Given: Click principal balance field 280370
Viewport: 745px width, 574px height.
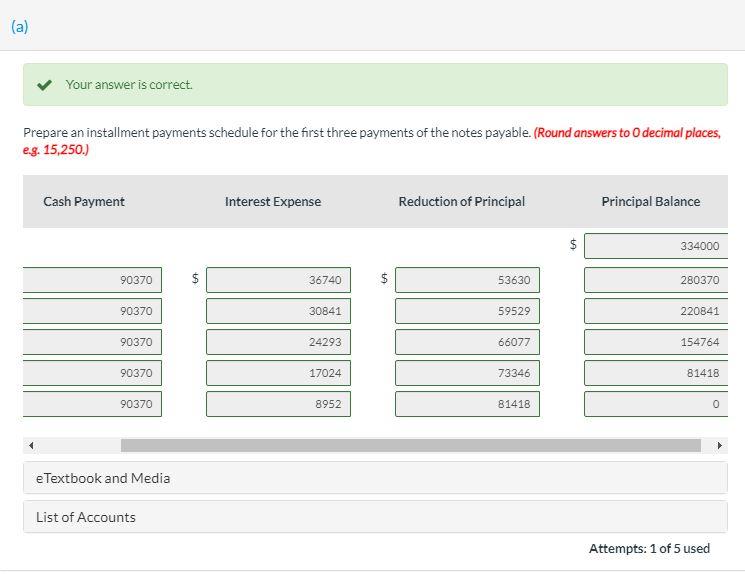Looking at the screenshot, I should point(656,280).
